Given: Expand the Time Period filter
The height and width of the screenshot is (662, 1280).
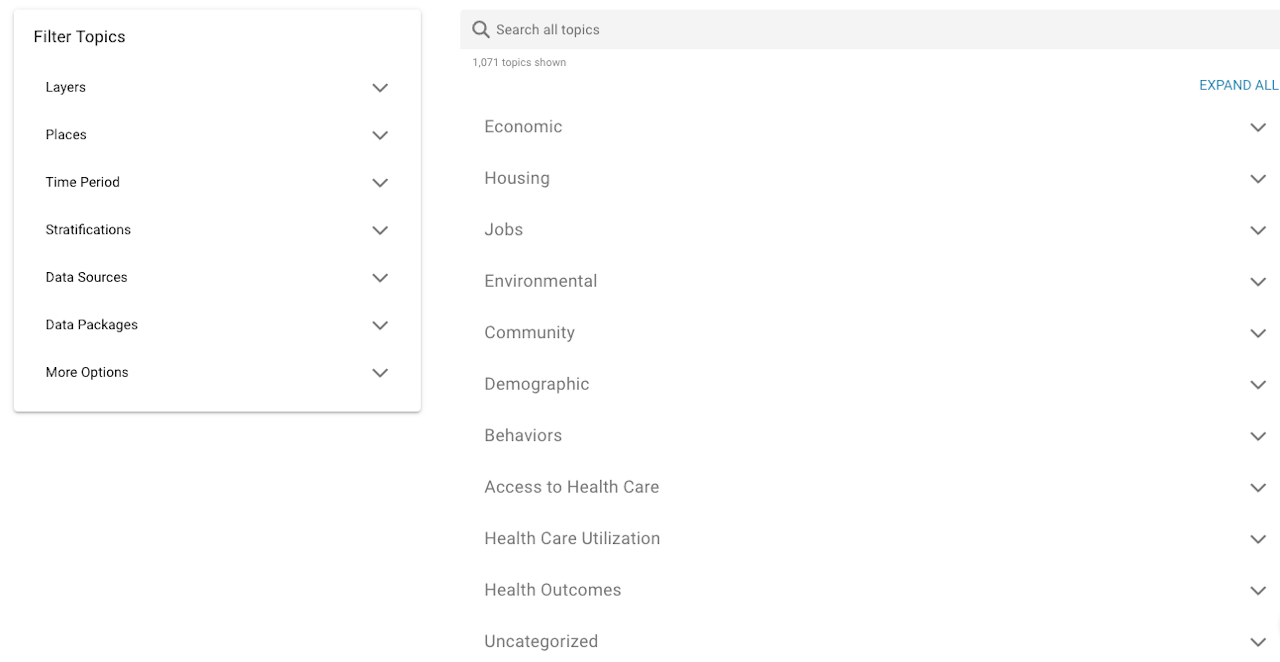Looking at the screenshot, I should pos(380,183).
